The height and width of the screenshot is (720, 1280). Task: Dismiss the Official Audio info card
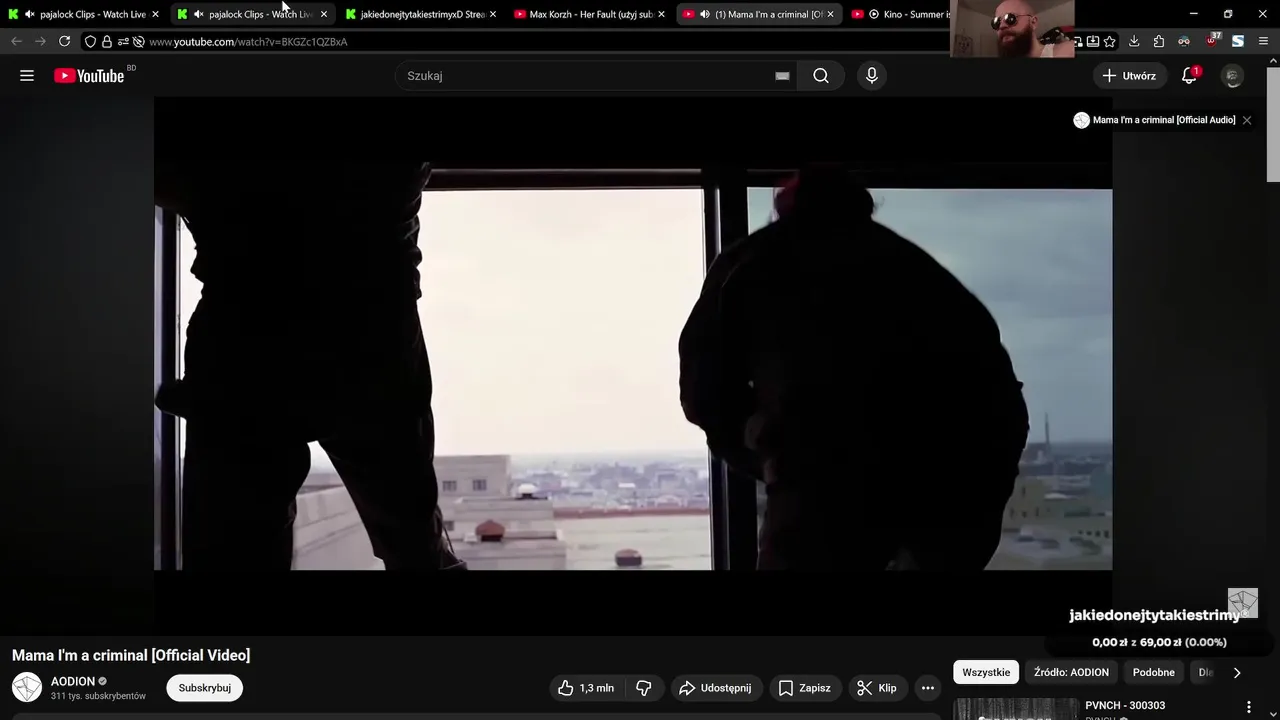tap(1247, 120)
